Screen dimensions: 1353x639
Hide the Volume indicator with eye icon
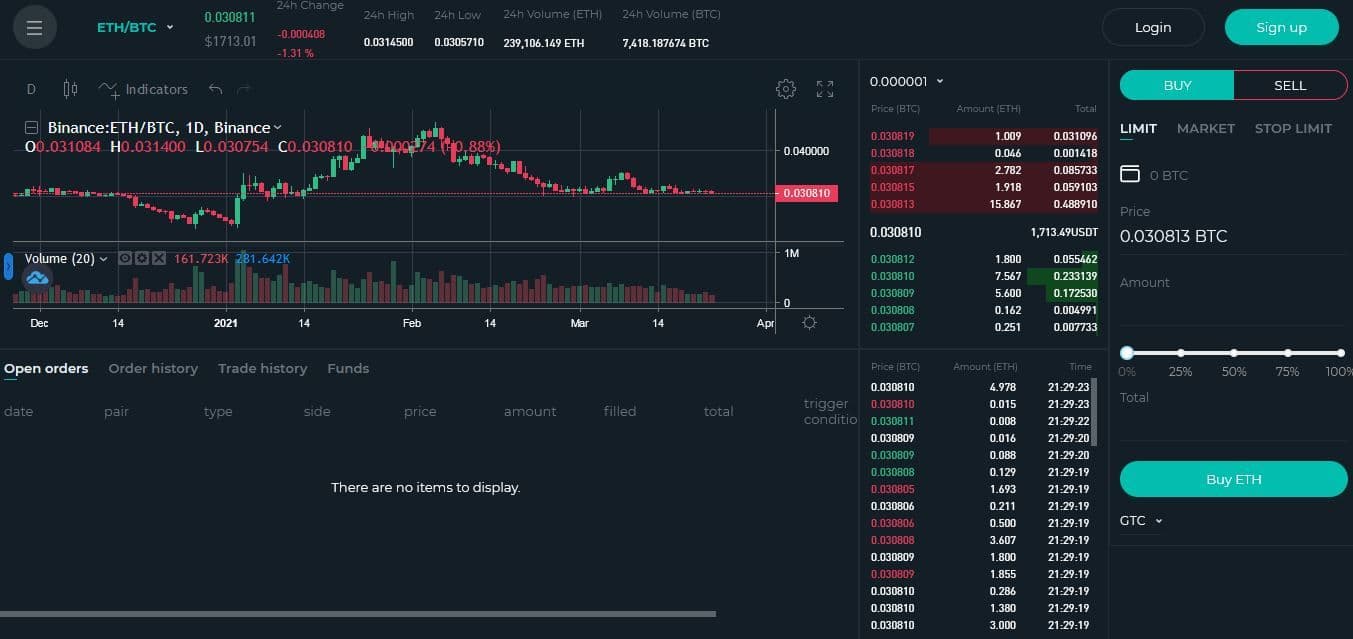click(125, 258)
